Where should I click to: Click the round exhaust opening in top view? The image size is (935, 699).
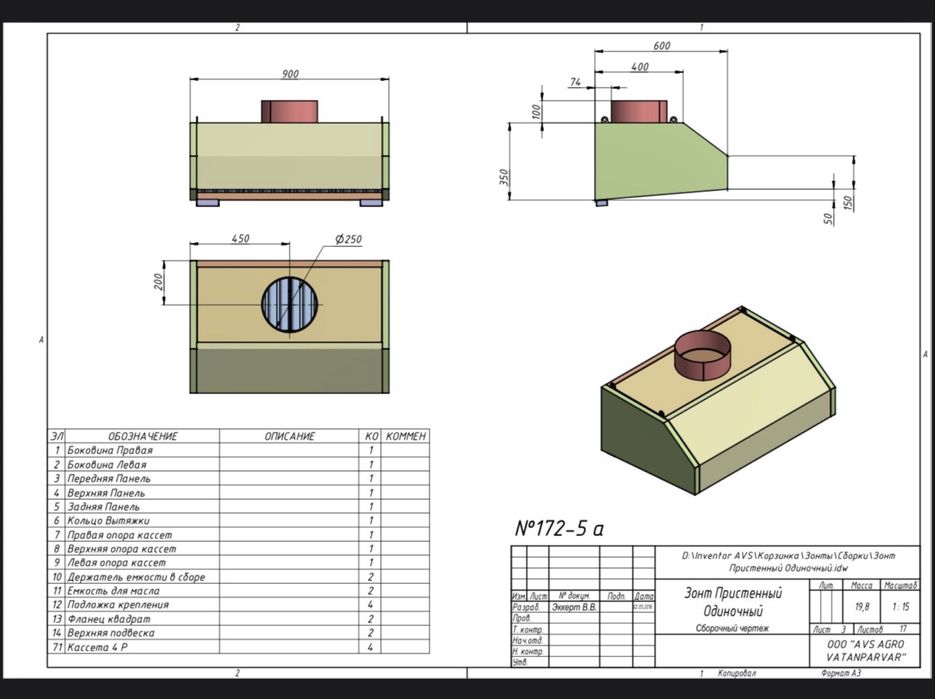click(x=290, y=304)
